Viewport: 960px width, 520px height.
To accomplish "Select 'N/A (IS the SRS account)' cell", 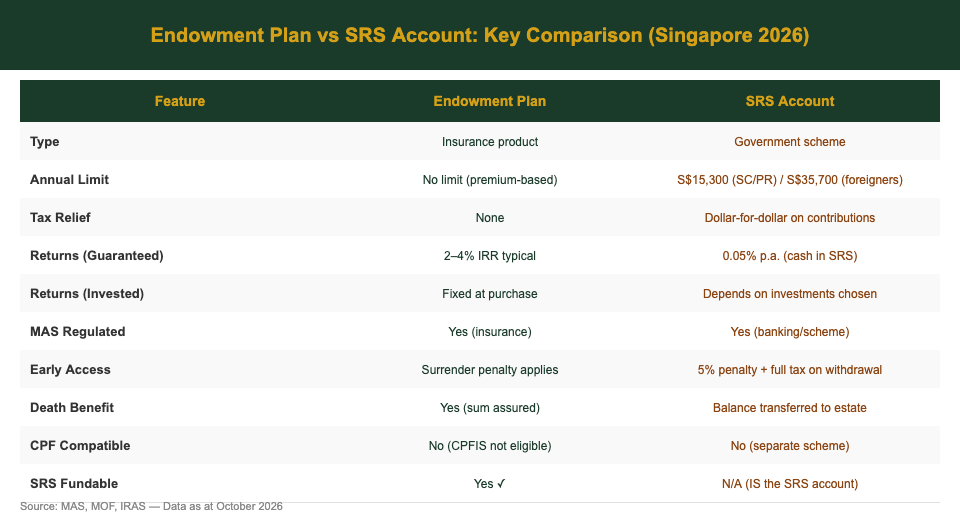I will point(790,483).
